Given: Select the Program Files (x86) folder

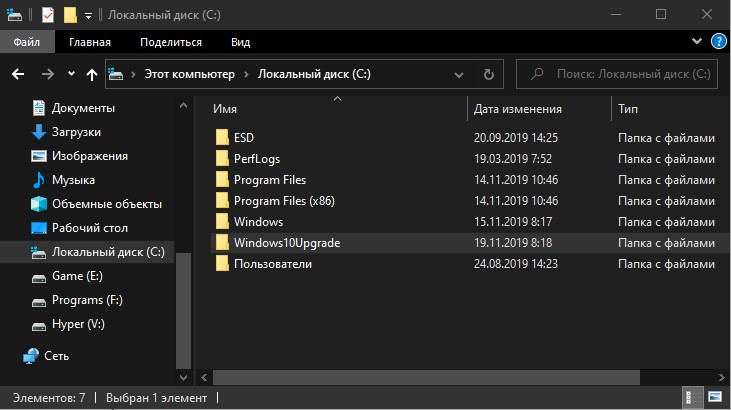Looking at the screenshot, I should coord(284,201).
